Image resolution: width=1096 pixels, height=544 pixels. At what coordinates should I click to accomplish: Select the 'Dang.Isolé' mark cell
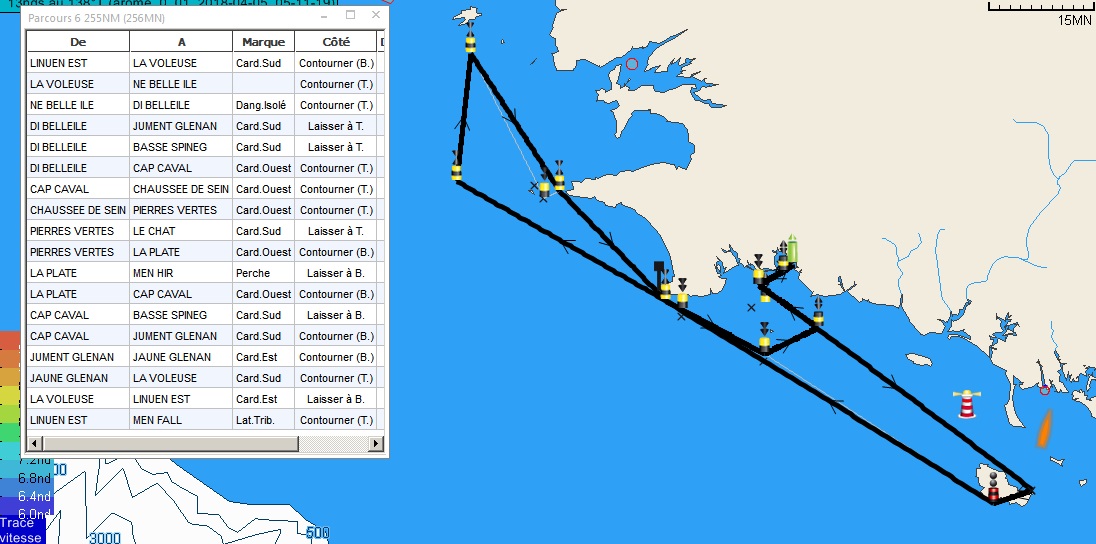tap(263, 105)
